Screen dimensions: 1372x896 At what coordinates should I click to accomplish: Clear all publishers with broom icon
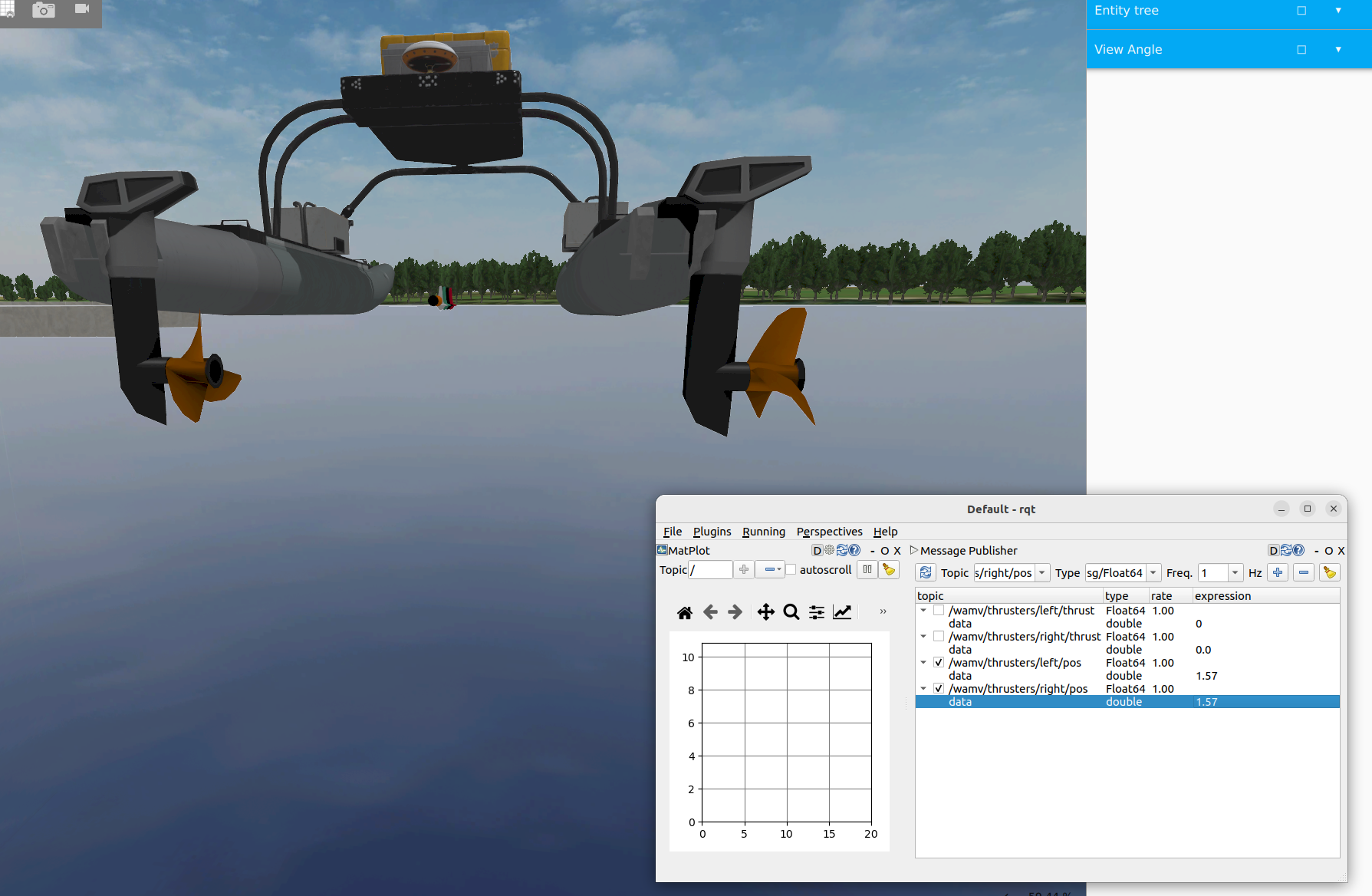click(x=1330, y=573)
